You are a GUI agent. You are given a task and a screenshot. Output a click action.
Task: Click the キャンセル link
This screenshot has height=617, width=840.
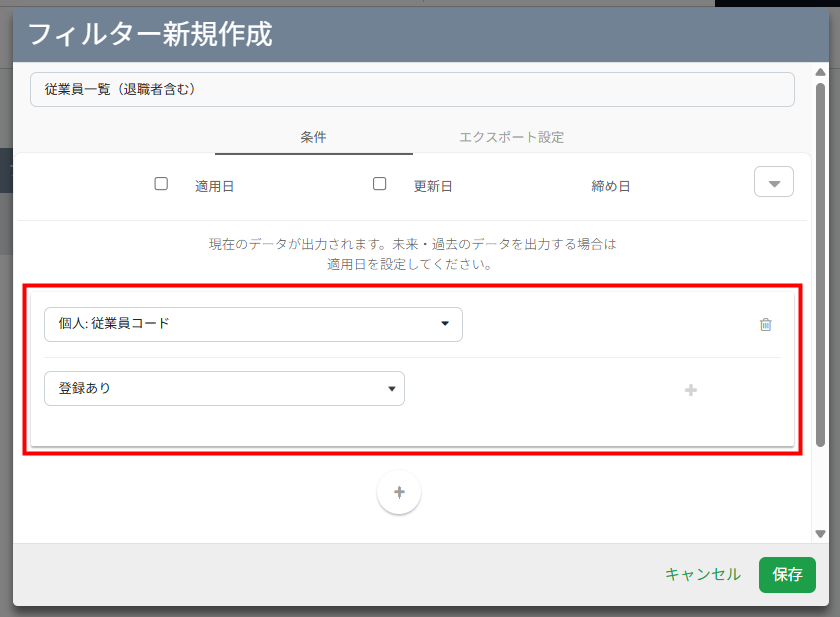tap(703, 575)
